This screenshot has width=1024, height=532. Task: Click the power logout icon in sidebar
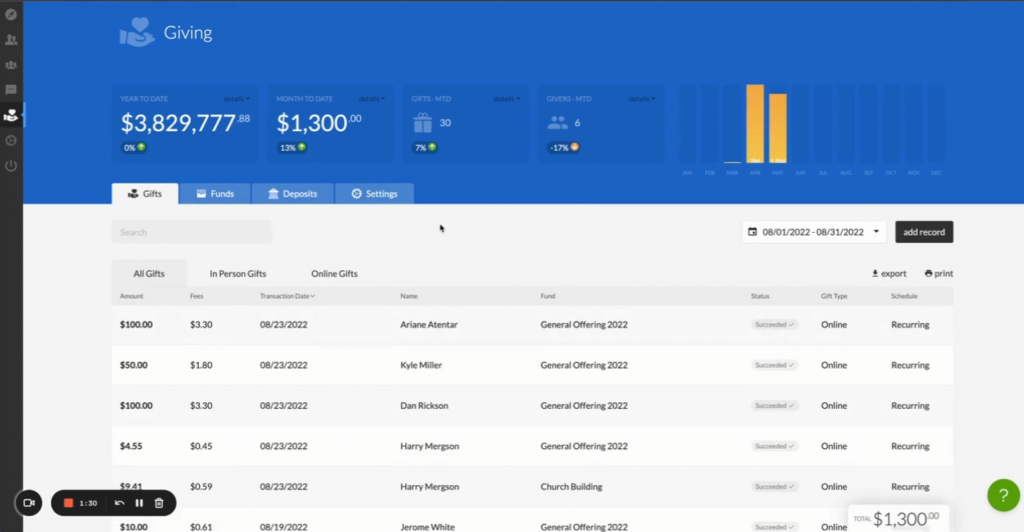11,165
